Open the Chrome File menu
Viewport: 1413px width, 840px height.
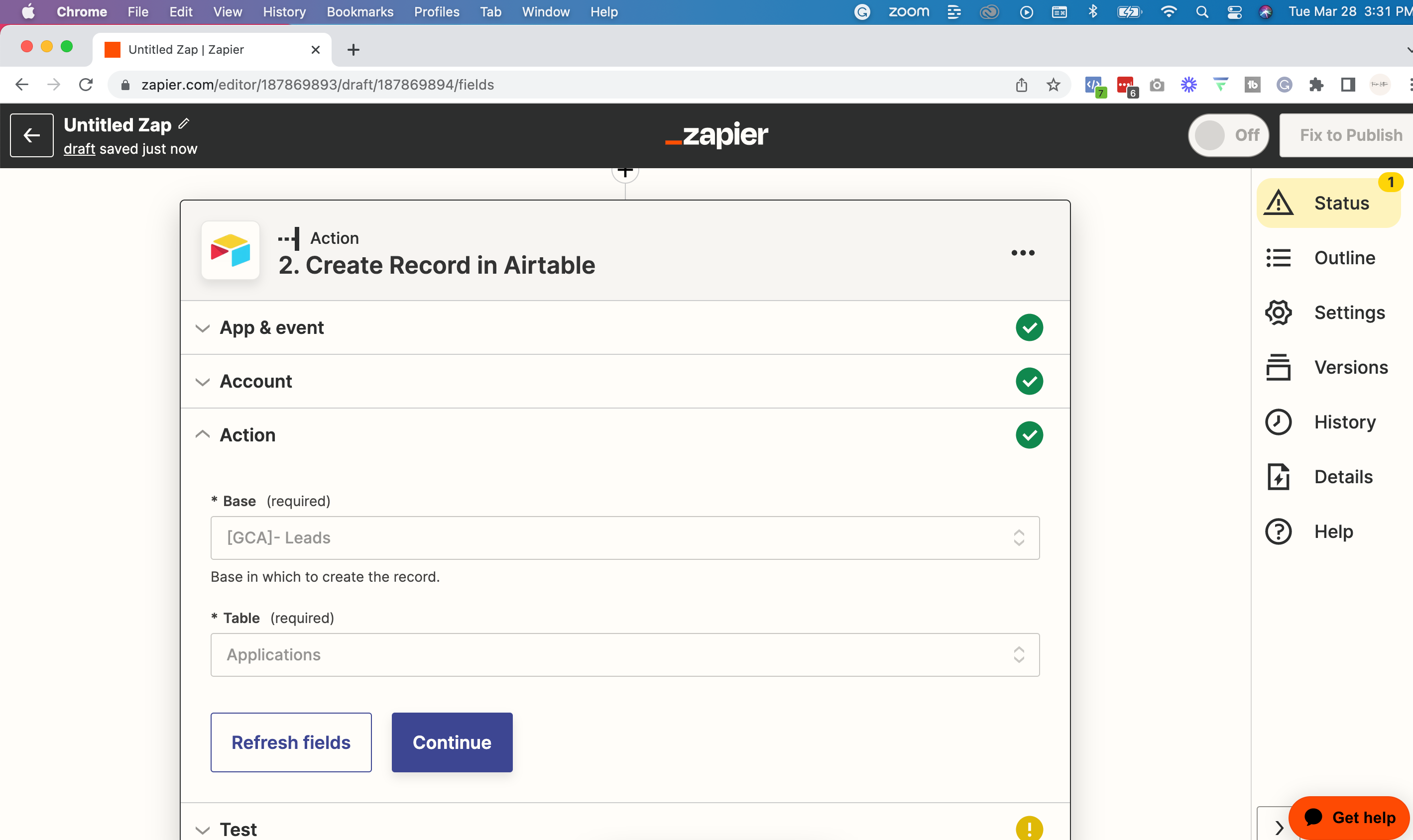(x=137, y=12)
